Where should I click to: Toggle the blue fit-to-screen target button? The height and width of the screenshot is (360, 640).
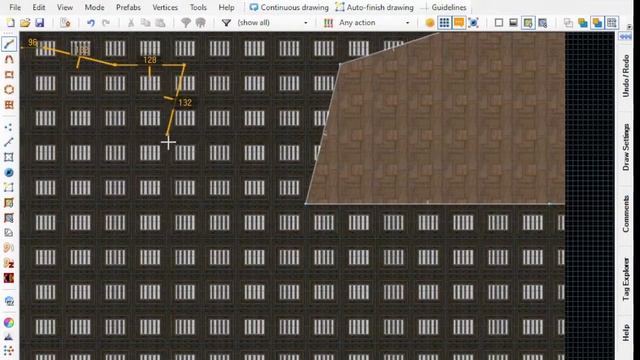(x=473, y=23)
